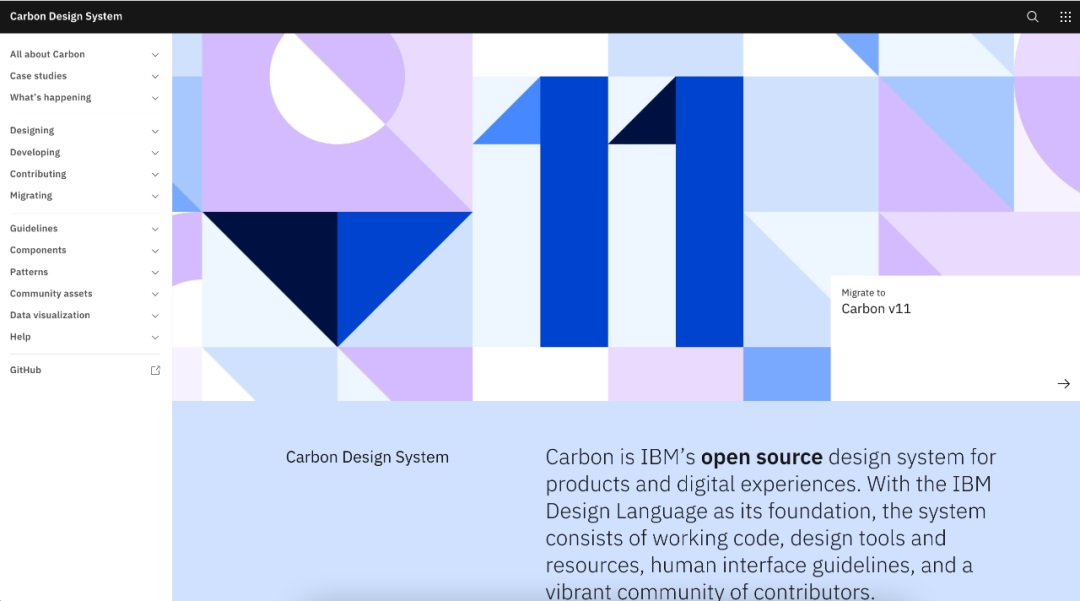Open the Designing section label
This screenshot has height=601, width=1080.
[x=32, y=131]
